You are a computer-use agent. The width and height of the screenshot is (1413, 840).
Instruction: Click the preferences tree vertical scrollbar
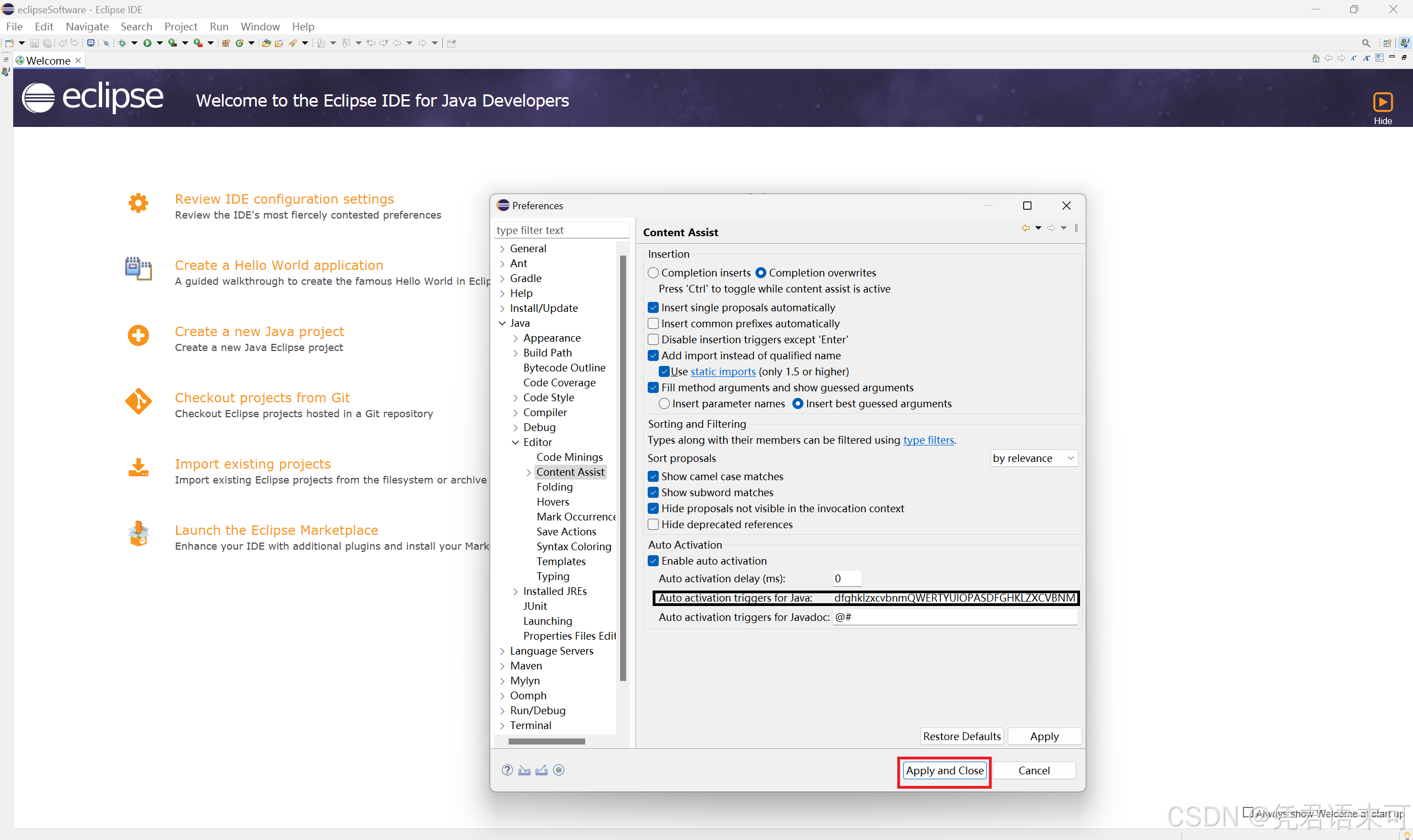click(623, 467)
